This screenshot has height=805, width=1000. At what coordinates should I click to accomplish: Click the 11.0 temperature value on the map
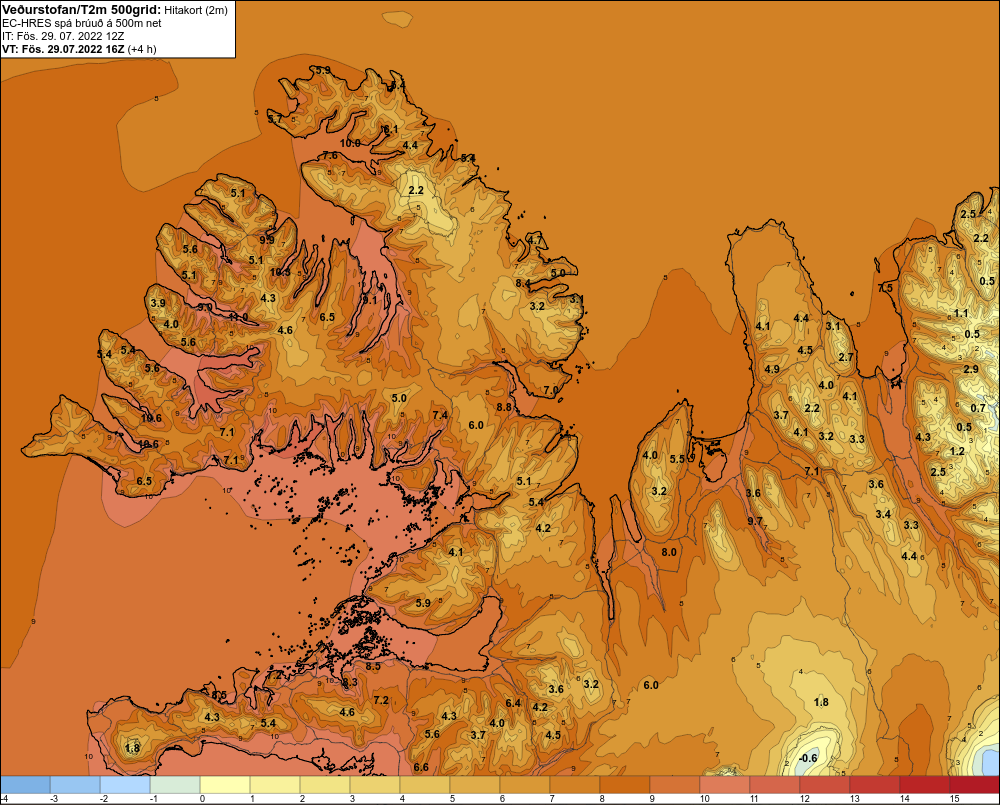[238, 316]
